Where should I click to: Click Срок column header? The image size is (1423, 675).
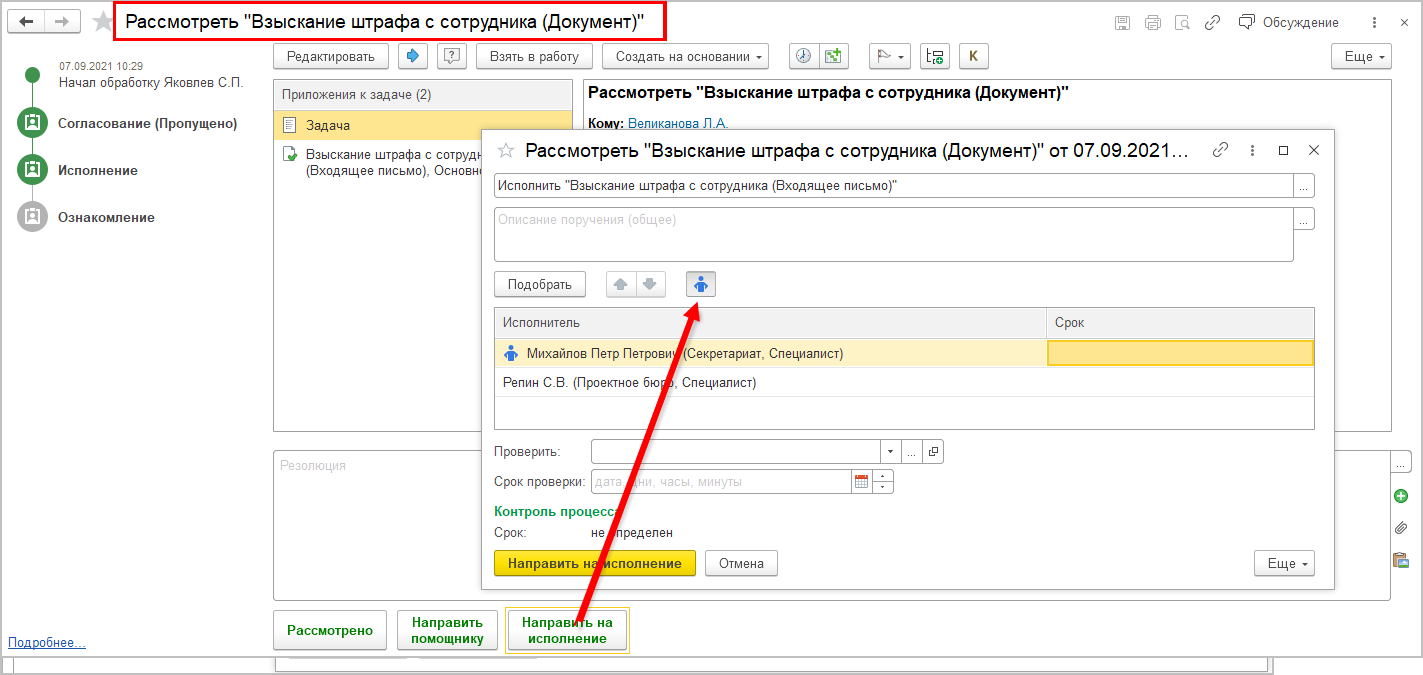pyautogui.click(x=1180, y=323)
